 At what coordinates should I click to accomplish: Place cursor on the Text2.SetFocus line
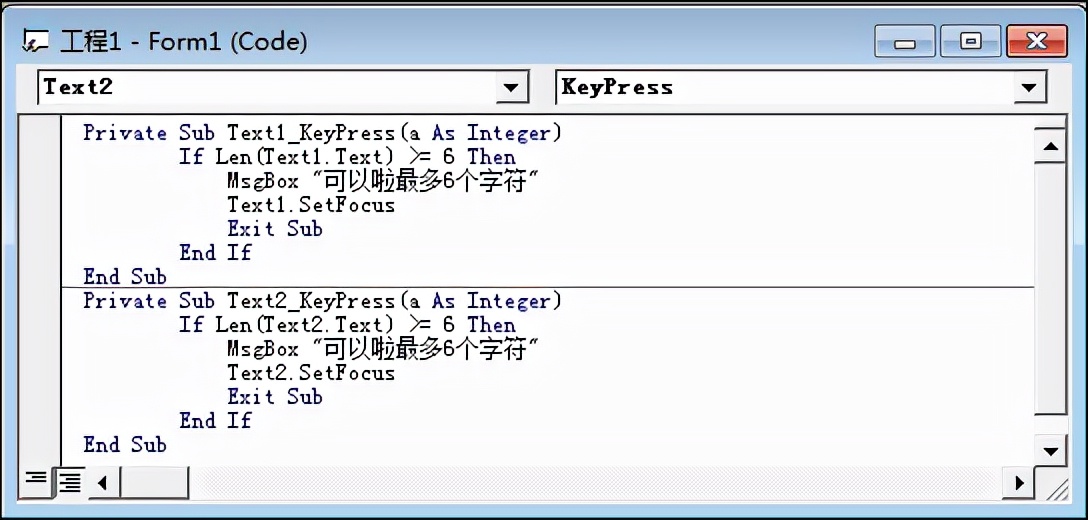point(311,373)
